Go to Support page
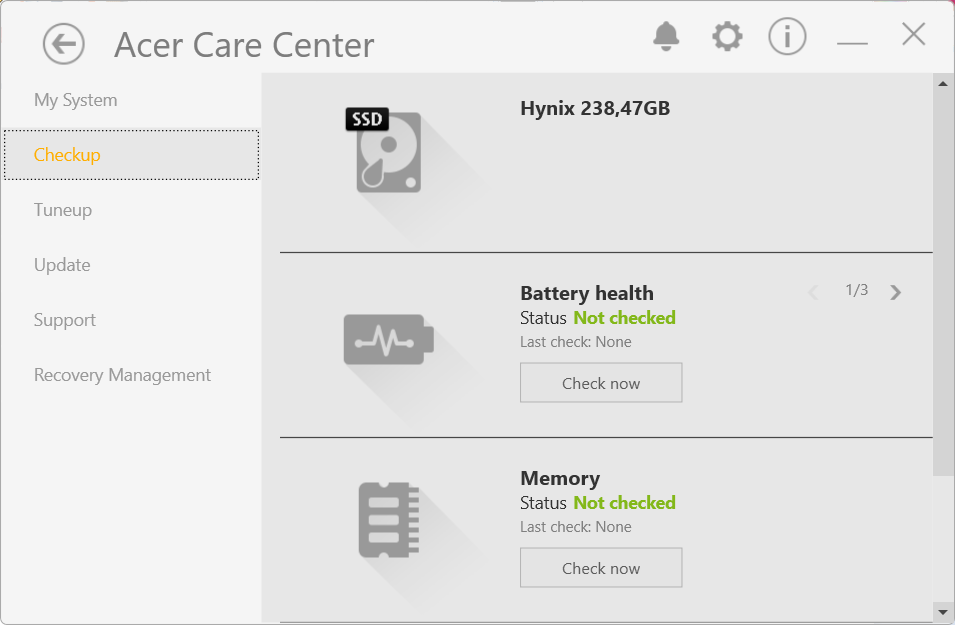The height and width of the screenshot is (625, 955). [x=65, y=320]
